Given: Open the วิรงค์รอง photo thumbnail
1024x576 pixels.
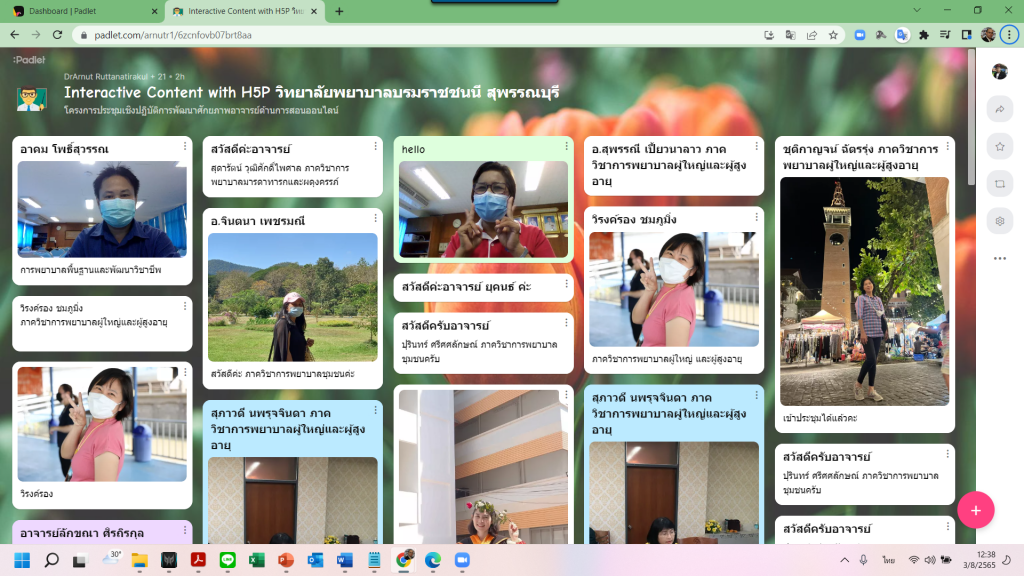Looking at the screenshot, I should tap(100, 425).
